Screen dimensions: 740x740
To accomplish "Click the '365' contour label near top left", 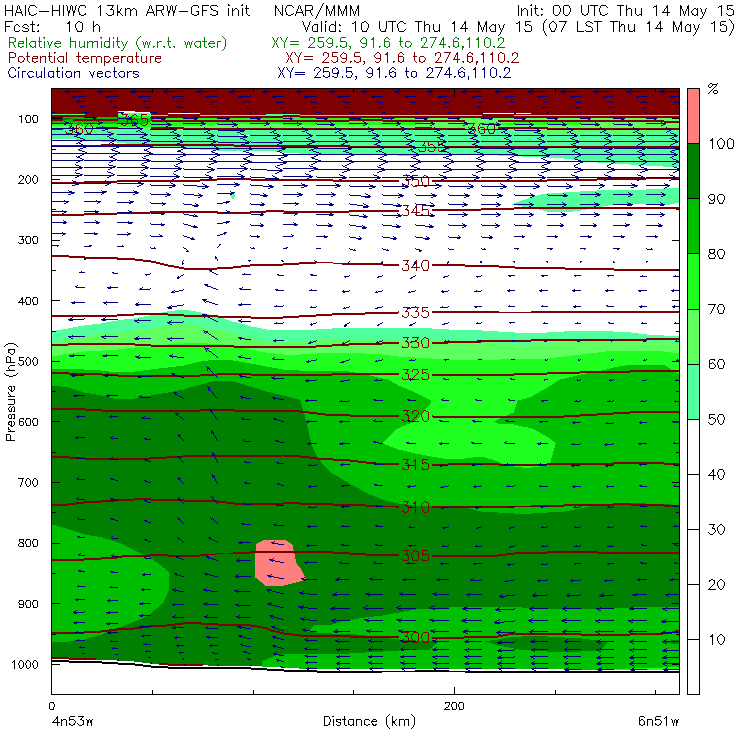I will pyautogui.click(x=134, y=120).
